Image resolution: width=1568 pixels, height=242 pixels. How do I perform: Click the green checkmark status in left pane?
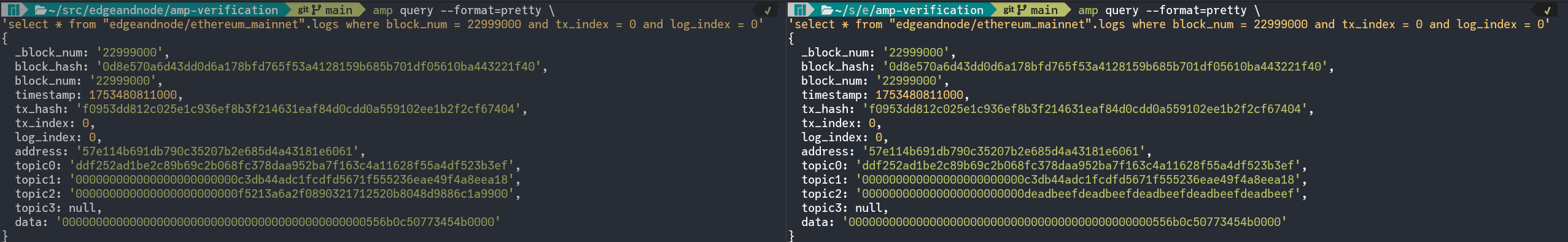(x=767, y=10)
